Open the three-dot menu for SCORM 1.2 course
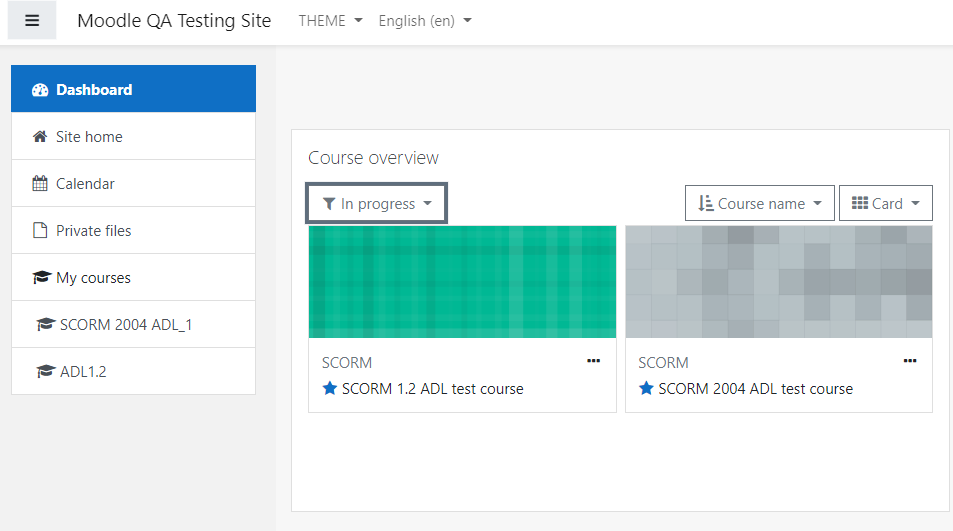The image size is (953, 531). click(593, 361)
